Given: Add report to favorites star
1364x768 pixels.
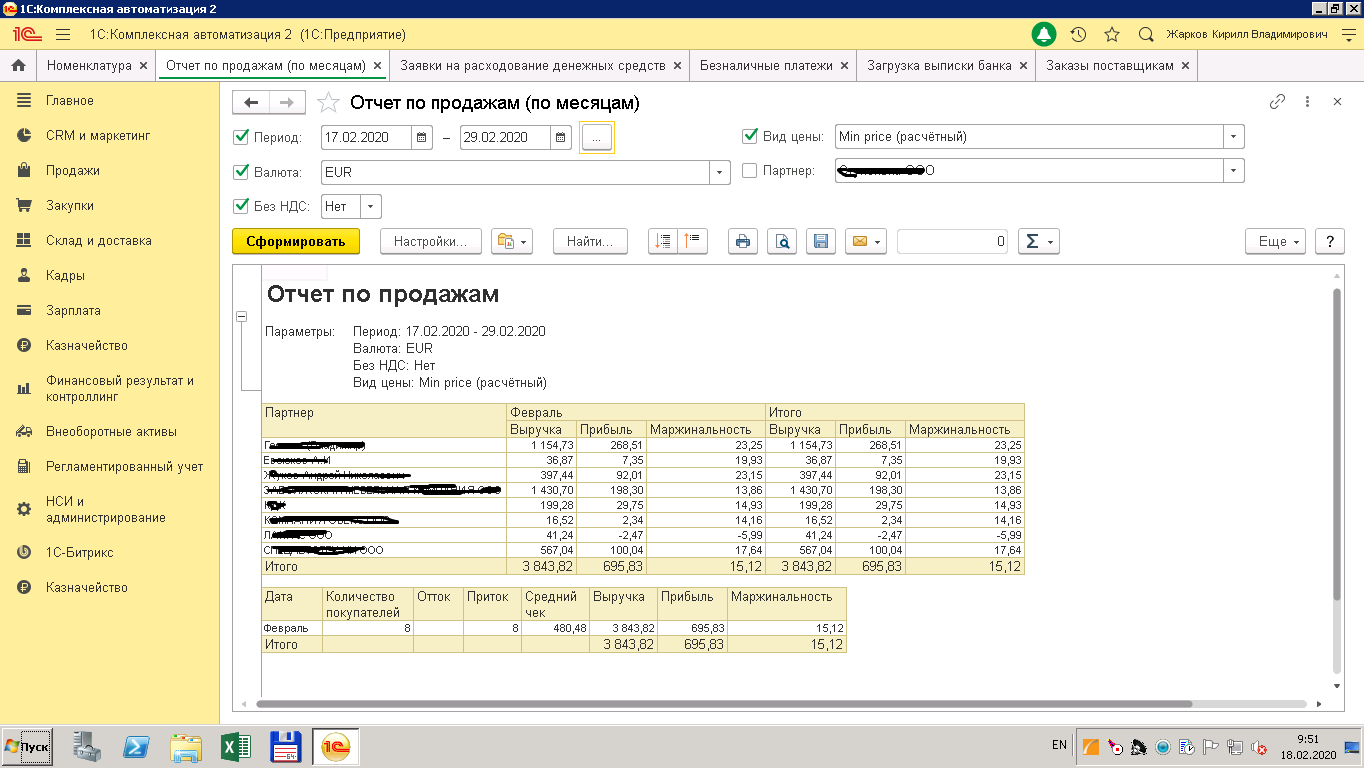Looking at the screenshot, I should point(327,103).
